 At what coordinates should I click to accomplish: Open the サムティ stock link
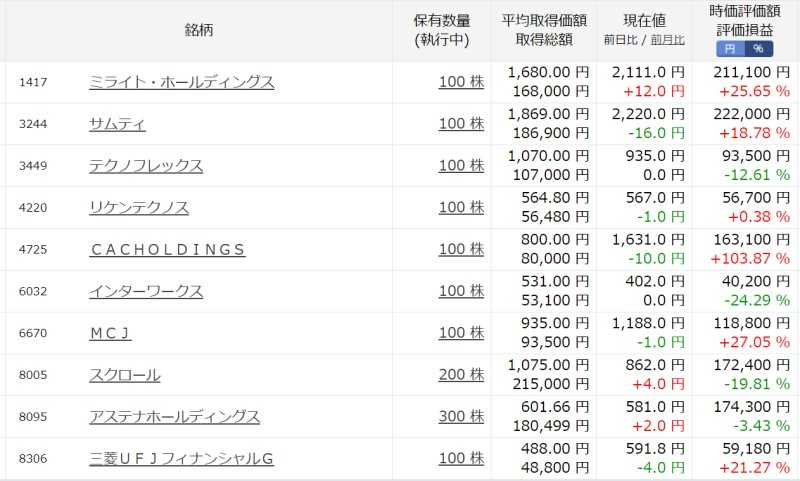click(117, 124)
